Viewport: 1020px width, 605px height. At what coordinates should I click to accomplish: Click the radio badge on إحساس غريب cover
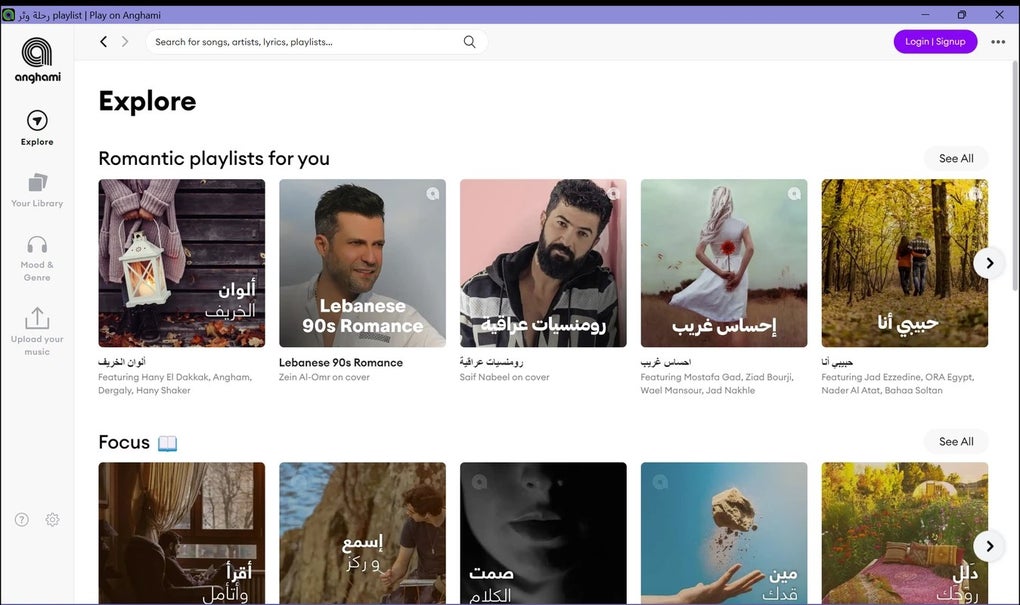tap(794, 193)
